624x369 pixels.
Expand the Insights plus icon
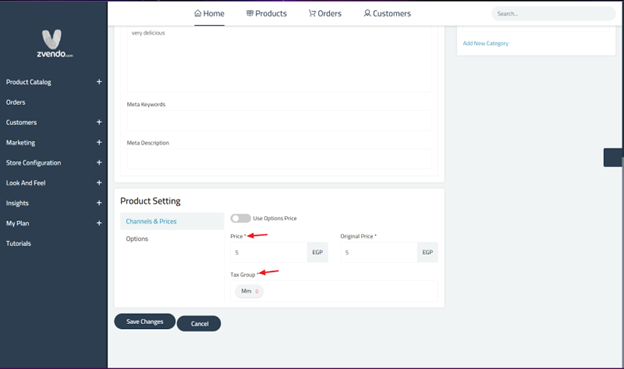(x=99, y=203)
